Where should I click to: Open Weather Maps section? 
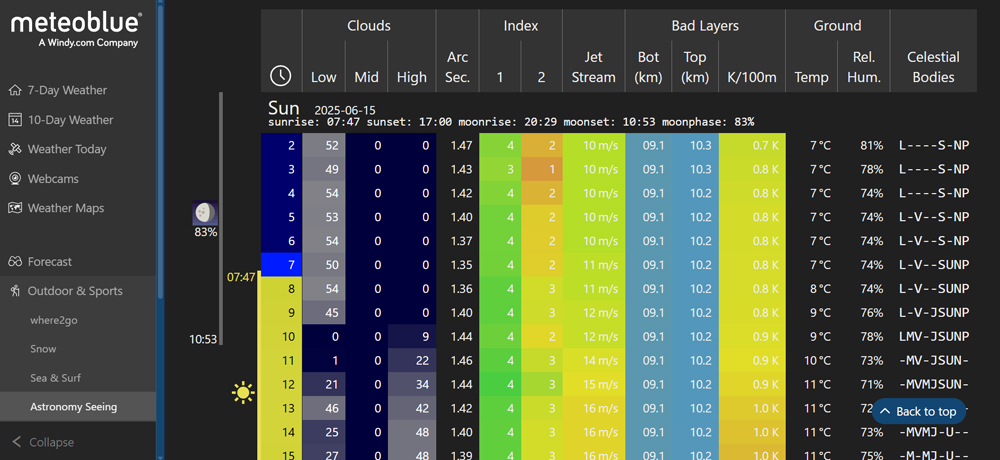click(x=66, y=207)
